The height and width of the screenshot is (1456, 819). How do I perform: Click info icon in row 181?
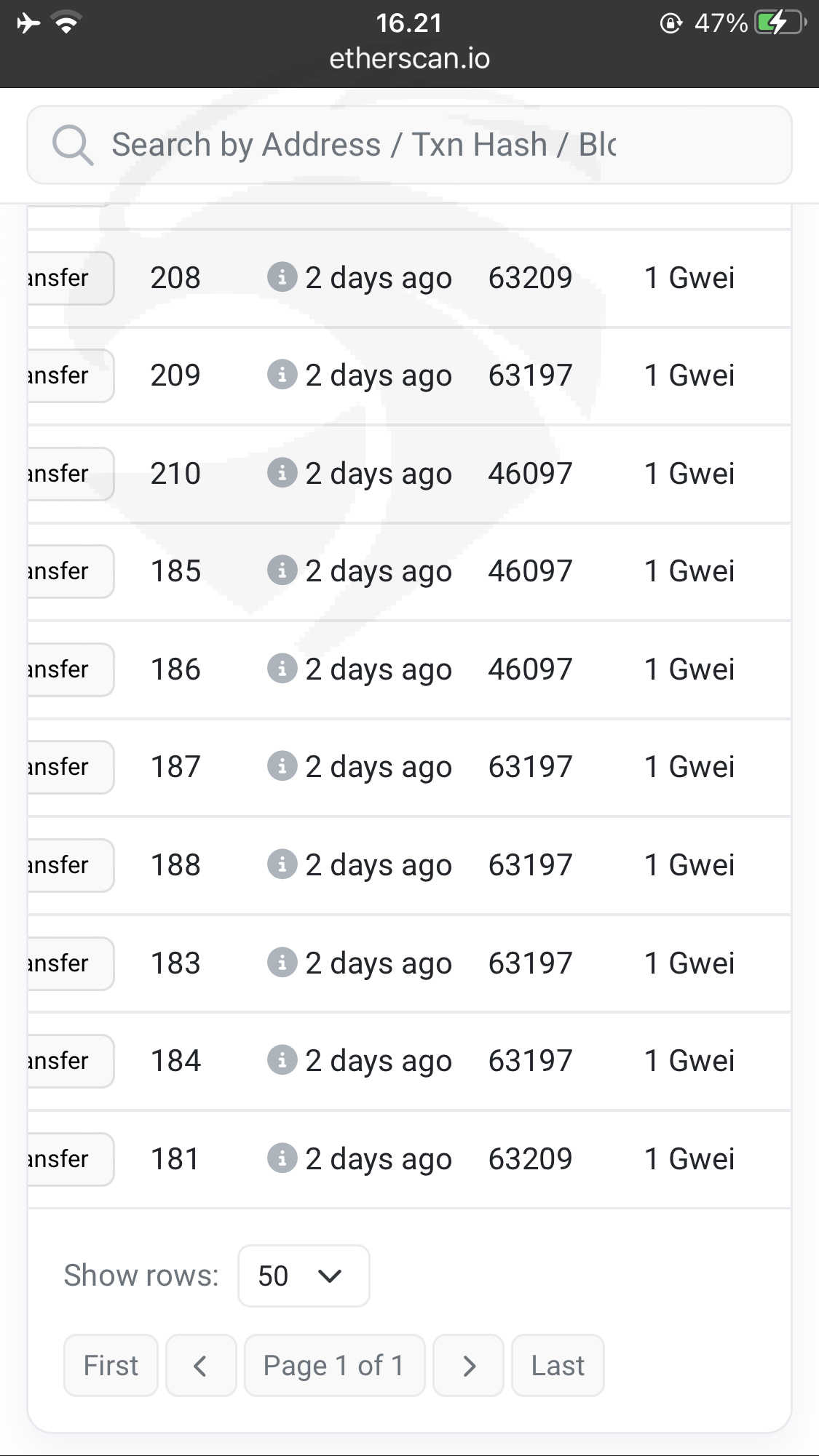282,1158
